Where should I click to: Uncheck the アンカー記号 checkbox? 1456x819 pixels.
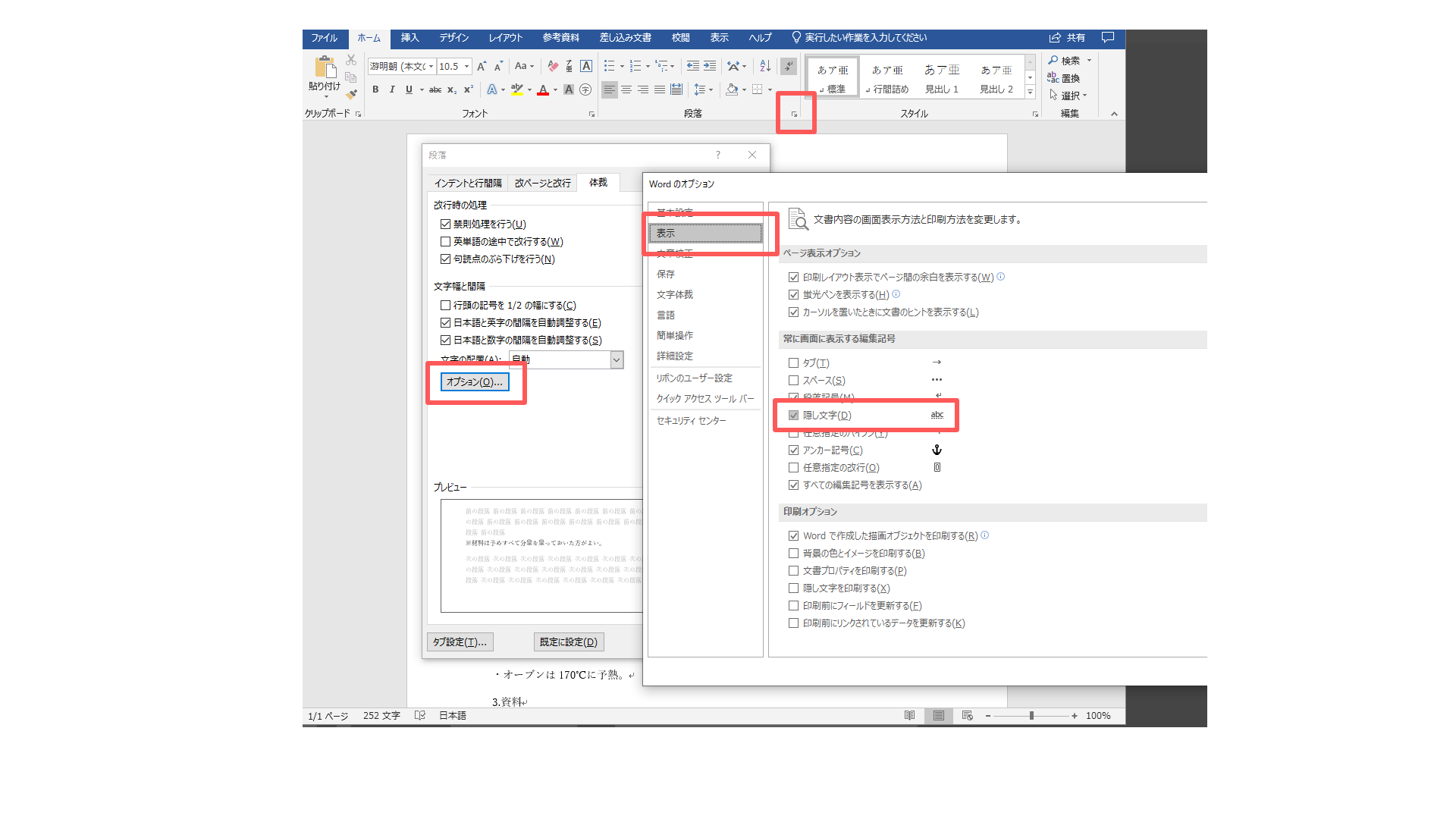click(793, 450)
